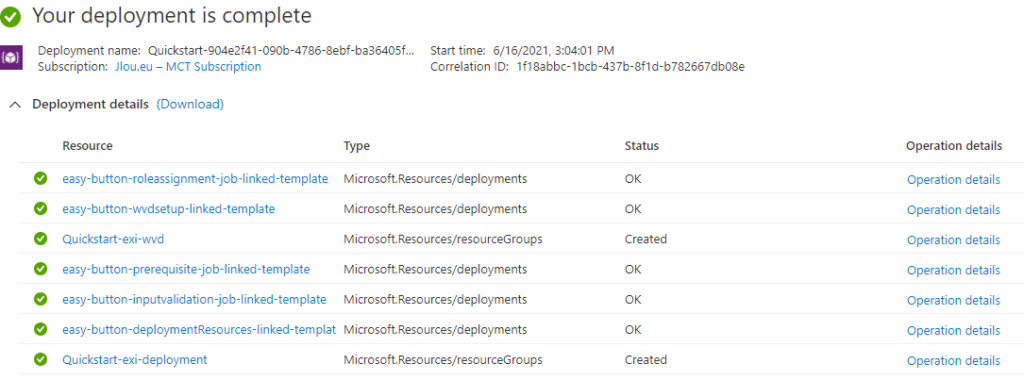Select the Status column header
1024x380 pixels.
pos(641,146)
